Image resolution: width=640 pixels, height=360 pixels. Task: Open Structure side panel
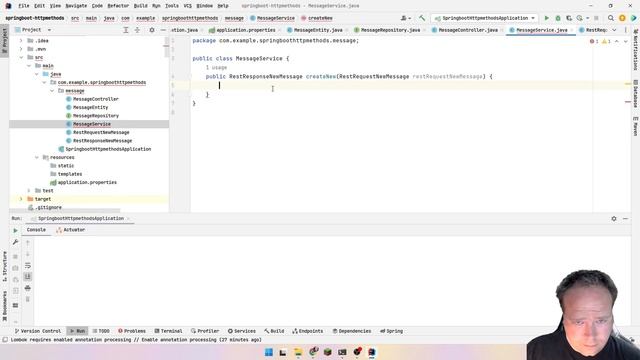point(4,266)
